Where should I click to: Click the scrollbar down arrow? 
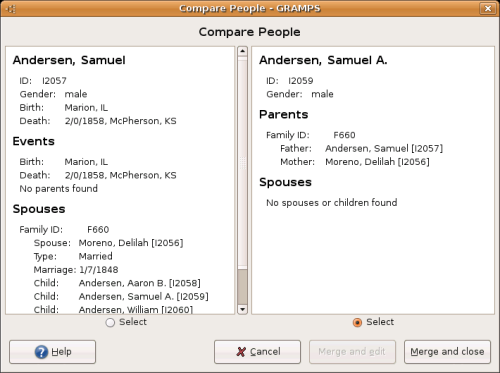[x=242, y=309]
